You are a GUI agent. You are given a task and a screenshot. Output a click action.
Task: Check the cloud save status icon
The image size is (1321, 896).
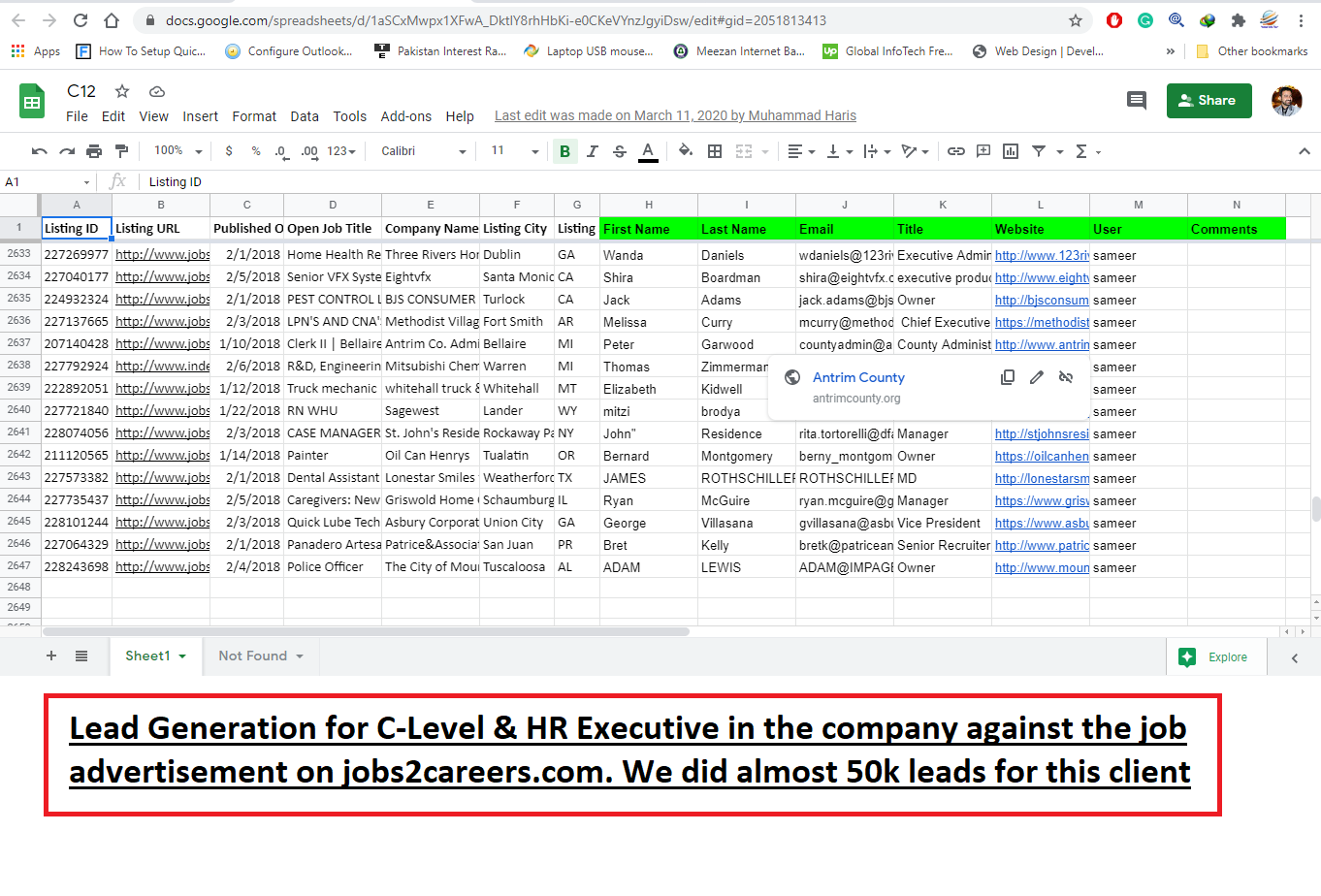[x=156, y=91]
